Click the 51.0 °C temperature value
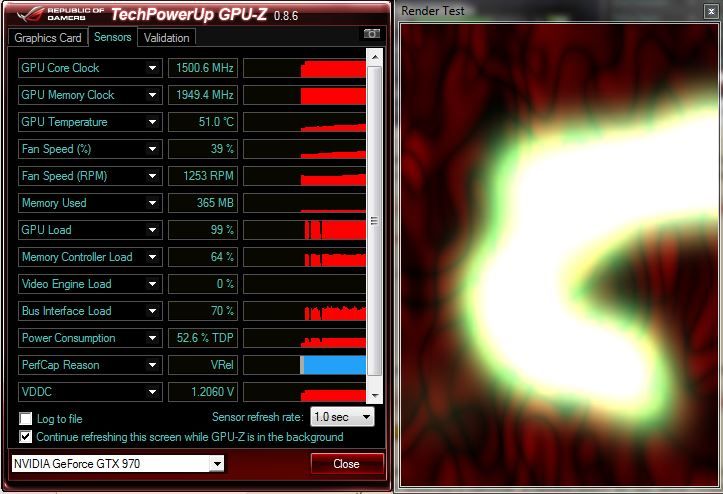Screen dimensions: 723x494 click(x=203, y=122)
